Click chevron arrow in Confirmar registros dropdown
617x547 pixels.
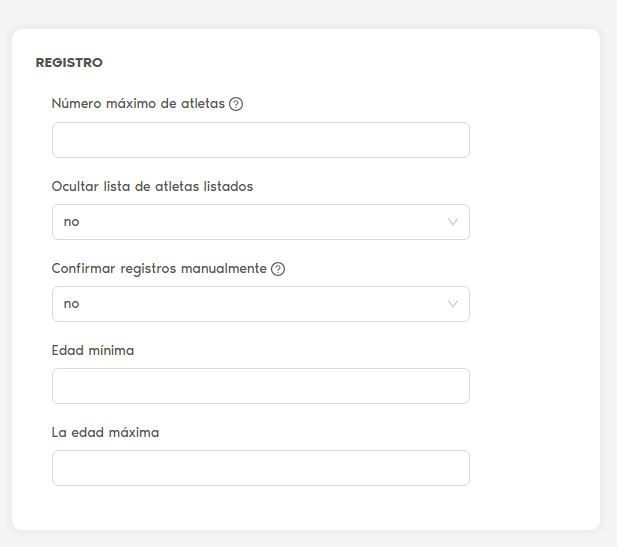(453, 304)
